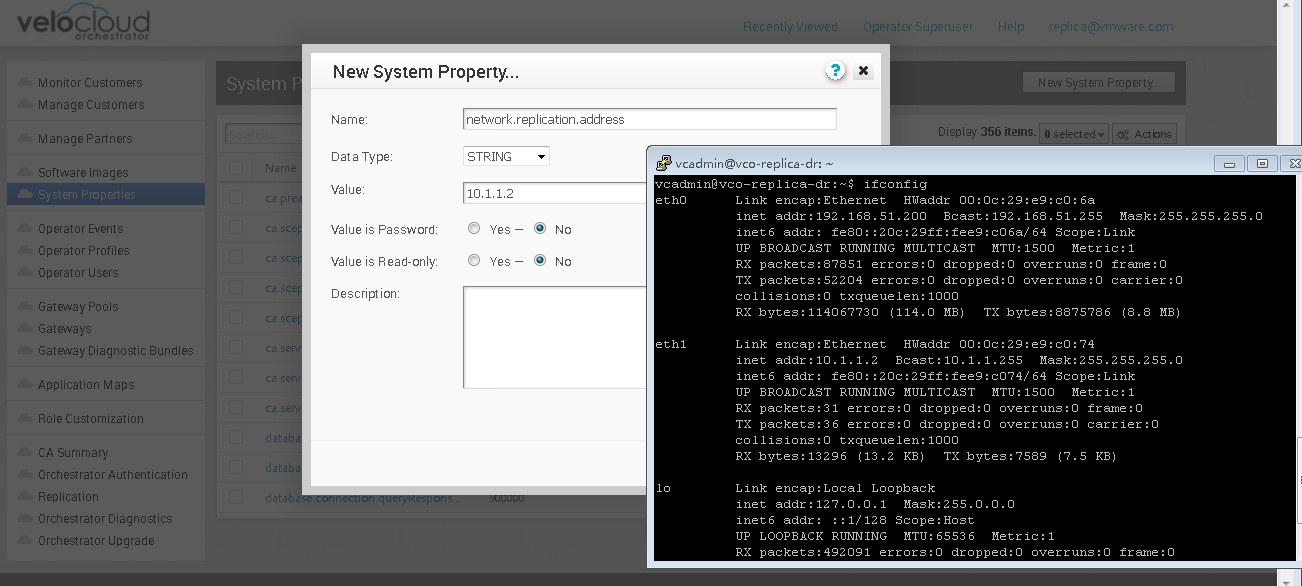Expand the 0 selected dropdown
Image resolution: width=1302 pixels, height=586 pixels.
[x=1075, y=134]
